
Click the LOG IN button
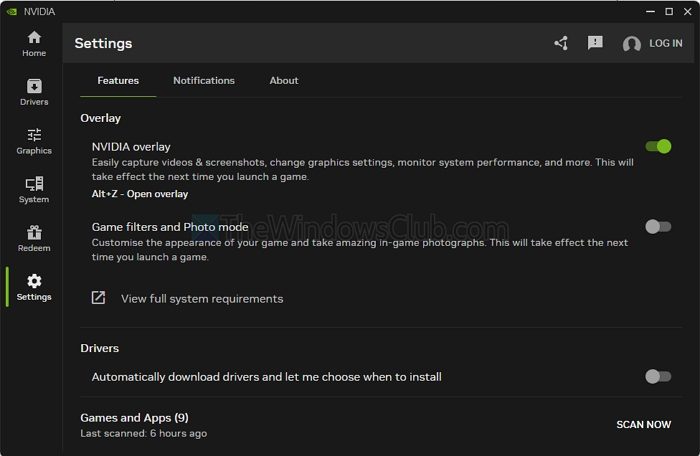click(x=665, y=44)
